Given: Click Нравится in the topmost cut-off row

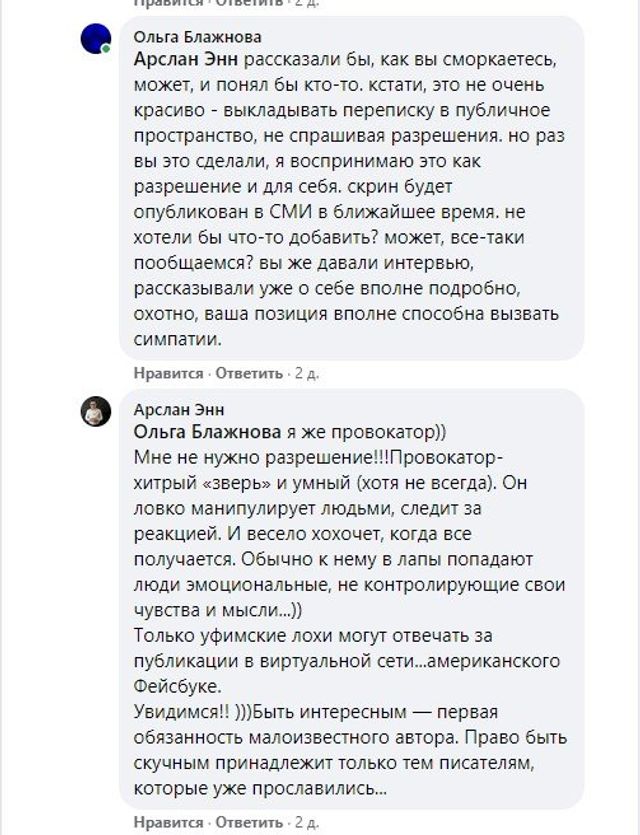Looking at the screenshot, I should (x=168, y=3).
